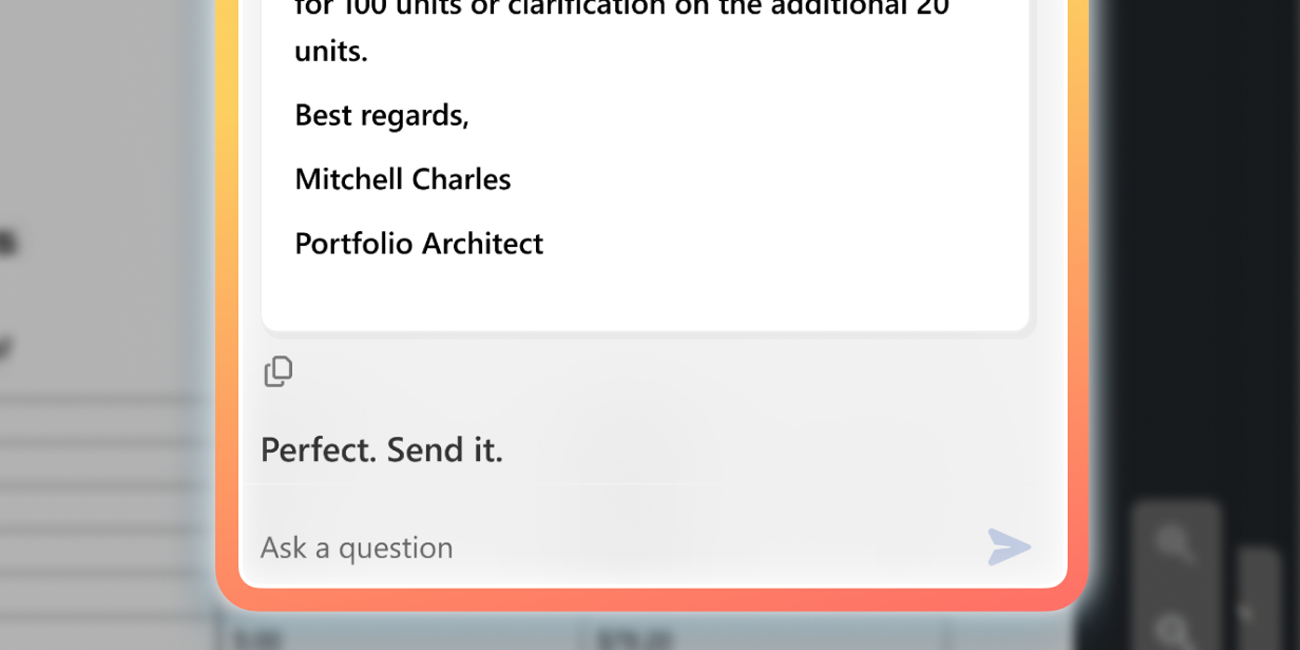Click the blurred dark icon at left edge
Image resolution: width=1300 pixels, height=650 pixels.
(x=6, y=243)
